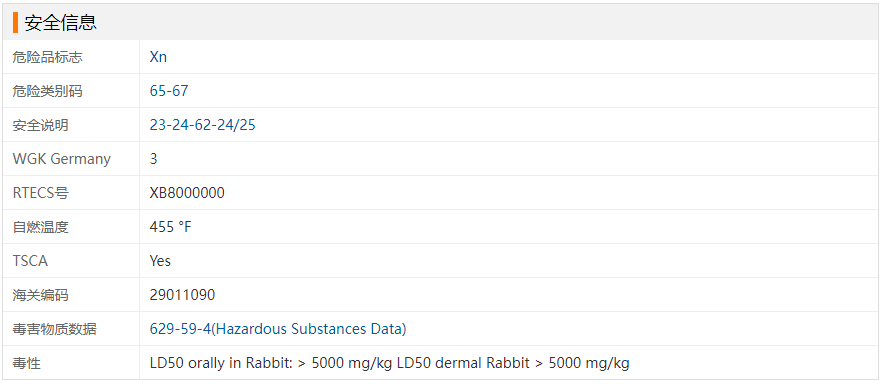Click the 安全信息 section heading

pyautogui.click(x=61, y=23)
